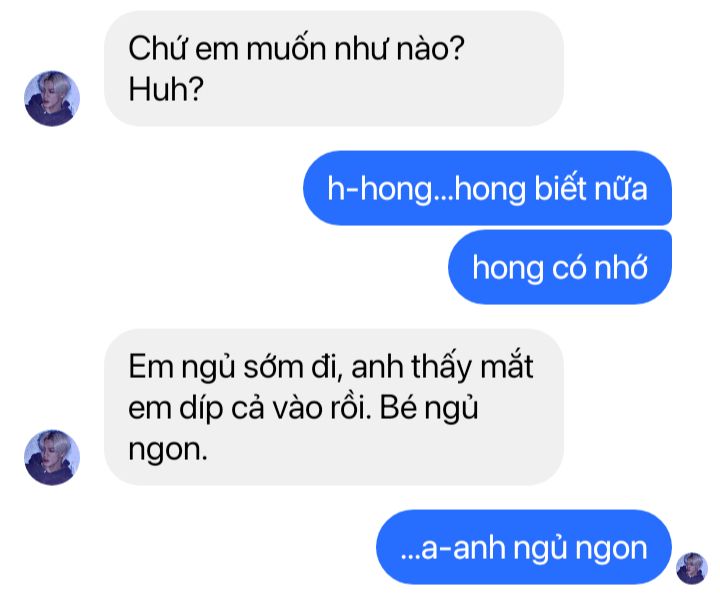Select the 'Em ngủ sớm đi' gray bubble
720x596 pixels.
coord(334,407)
